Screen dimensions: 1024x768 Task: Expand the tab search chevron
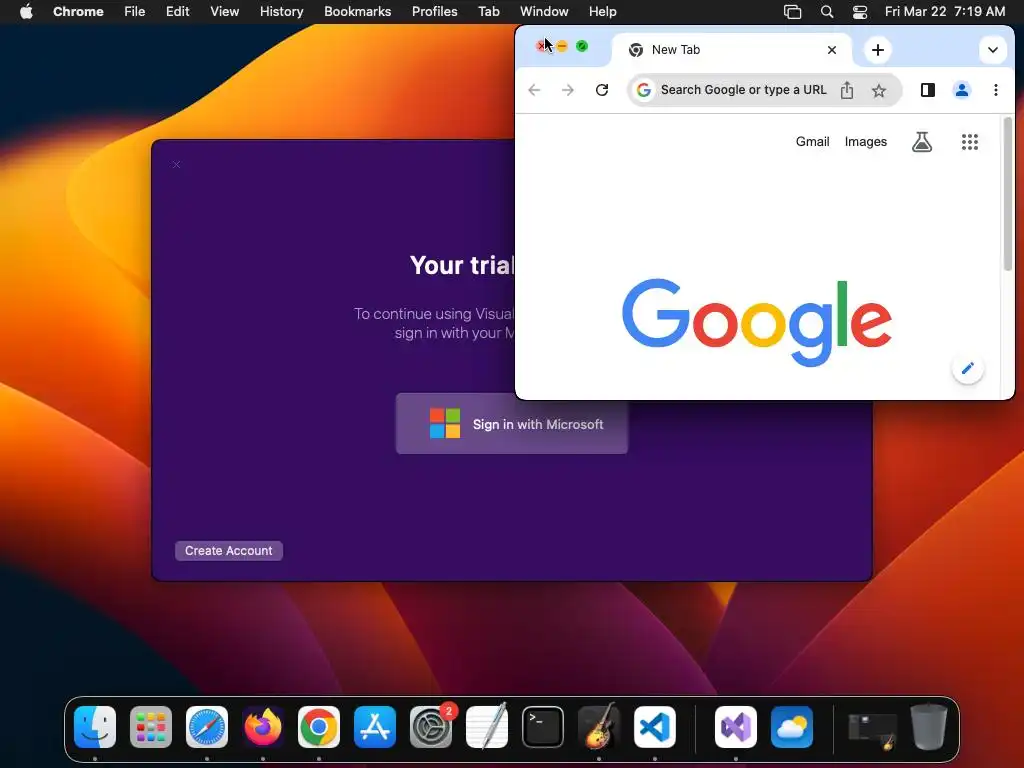[993, 50]
